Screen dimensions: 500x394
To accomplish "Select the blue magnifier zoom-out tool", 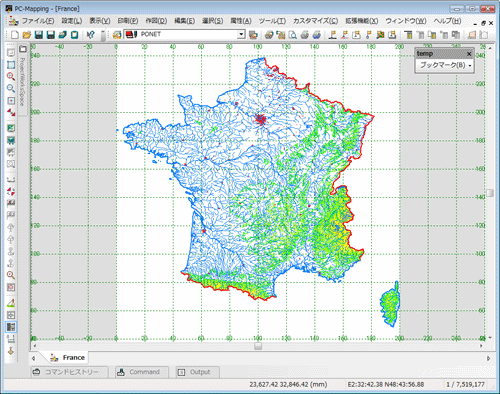I will click(11, 88).
